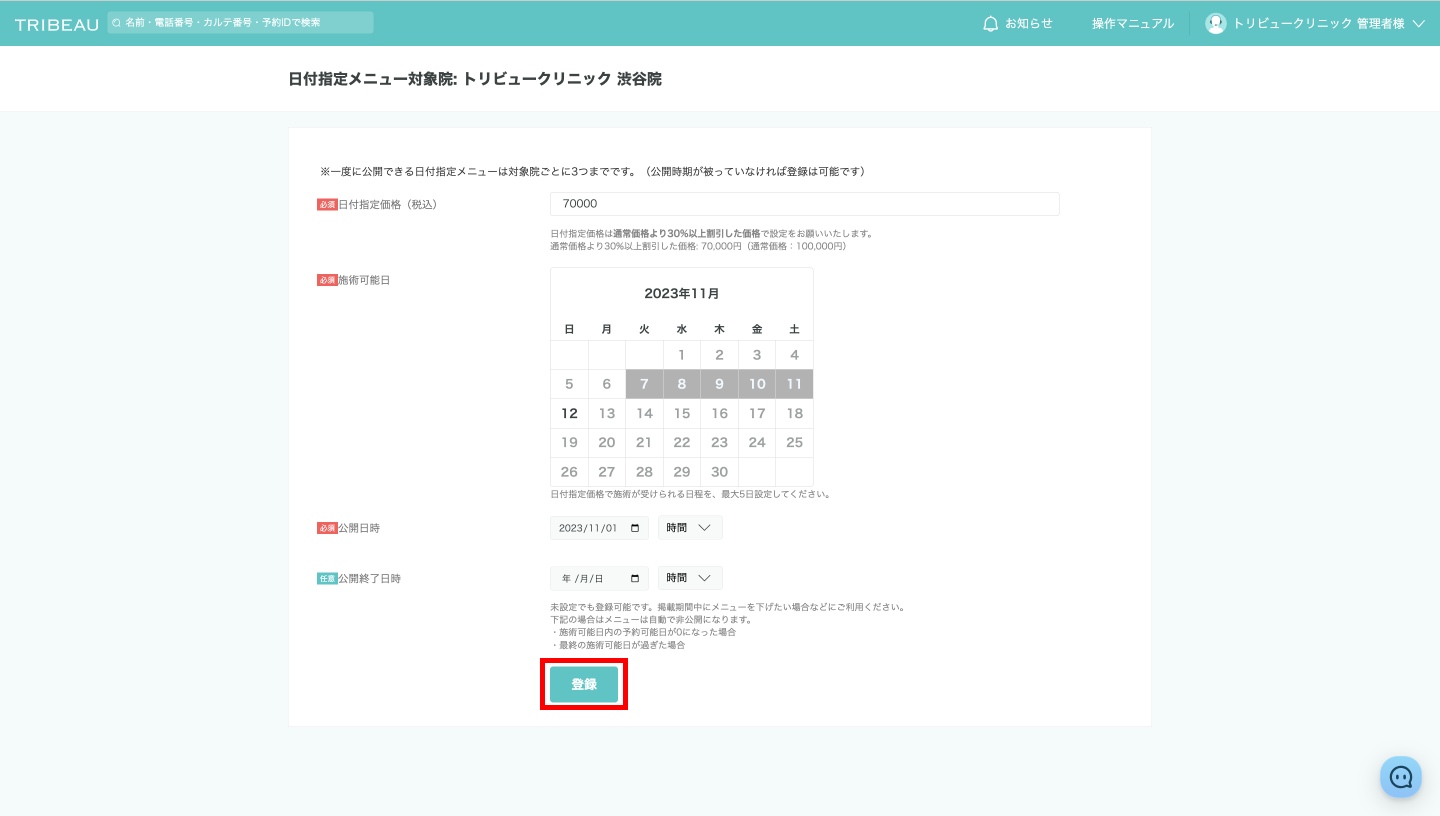Deselect November 9 on calendar
The width and height of the screenshot is (1440, 816).
719,384
